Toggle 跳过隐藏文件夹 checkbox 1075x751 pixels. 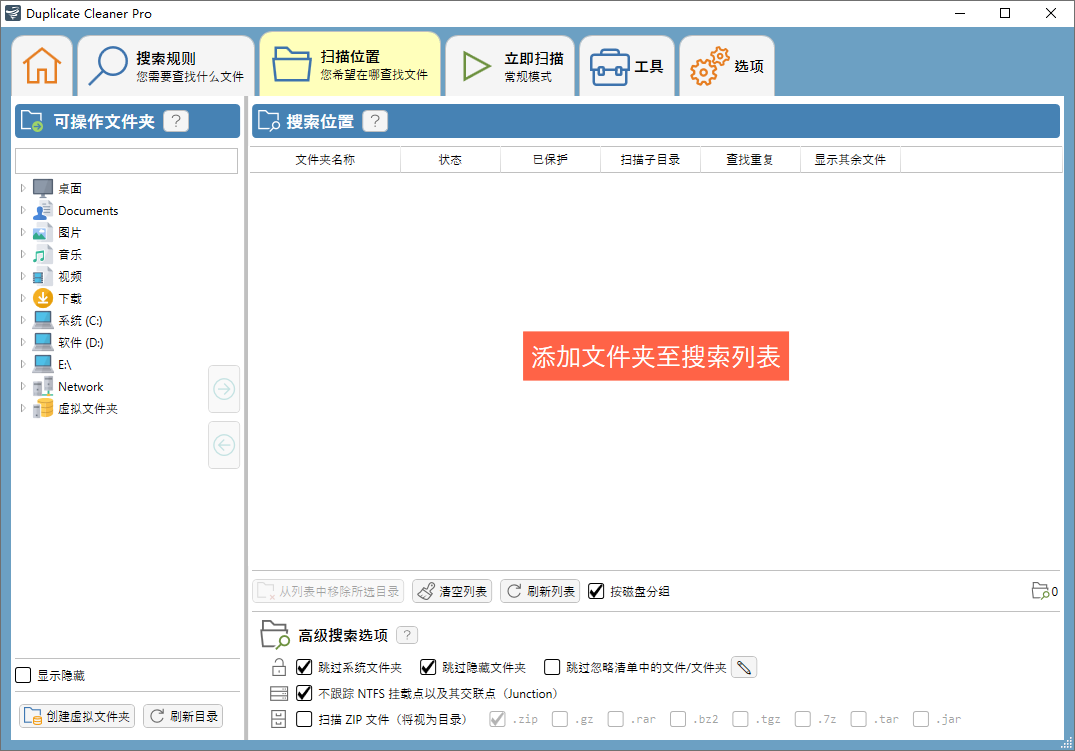428,667
